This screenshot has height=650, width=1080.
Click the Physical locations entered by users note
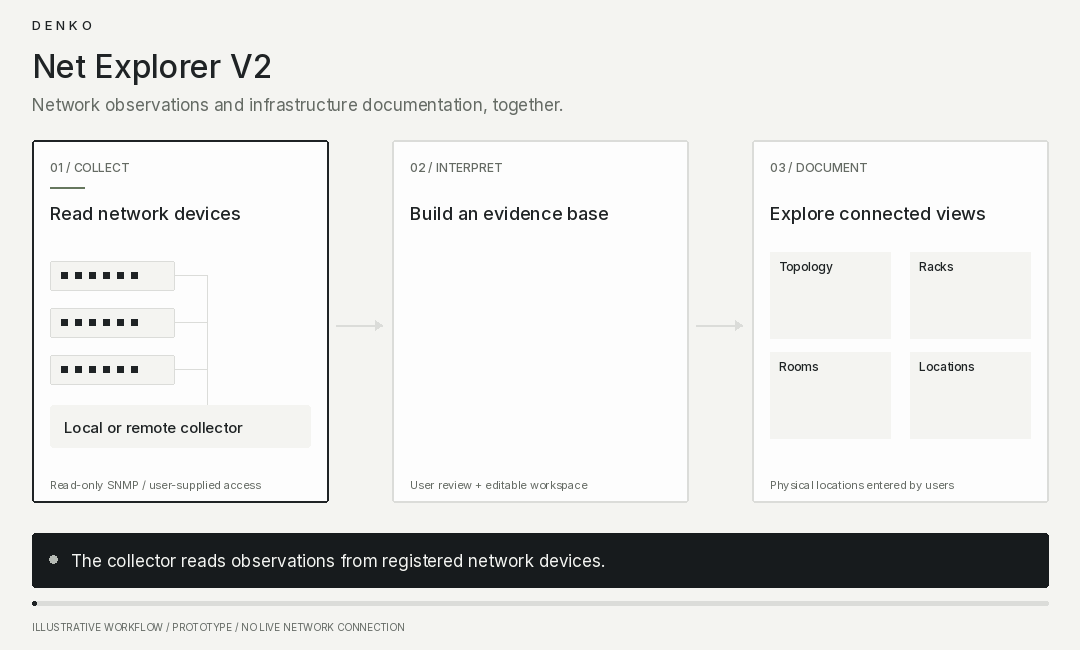[862, 485]
